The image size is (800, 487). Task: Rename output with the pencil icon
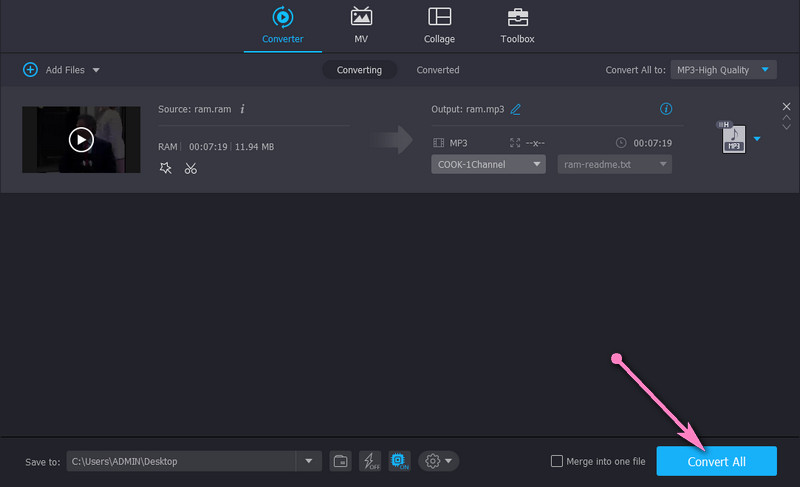pos(516,109)
